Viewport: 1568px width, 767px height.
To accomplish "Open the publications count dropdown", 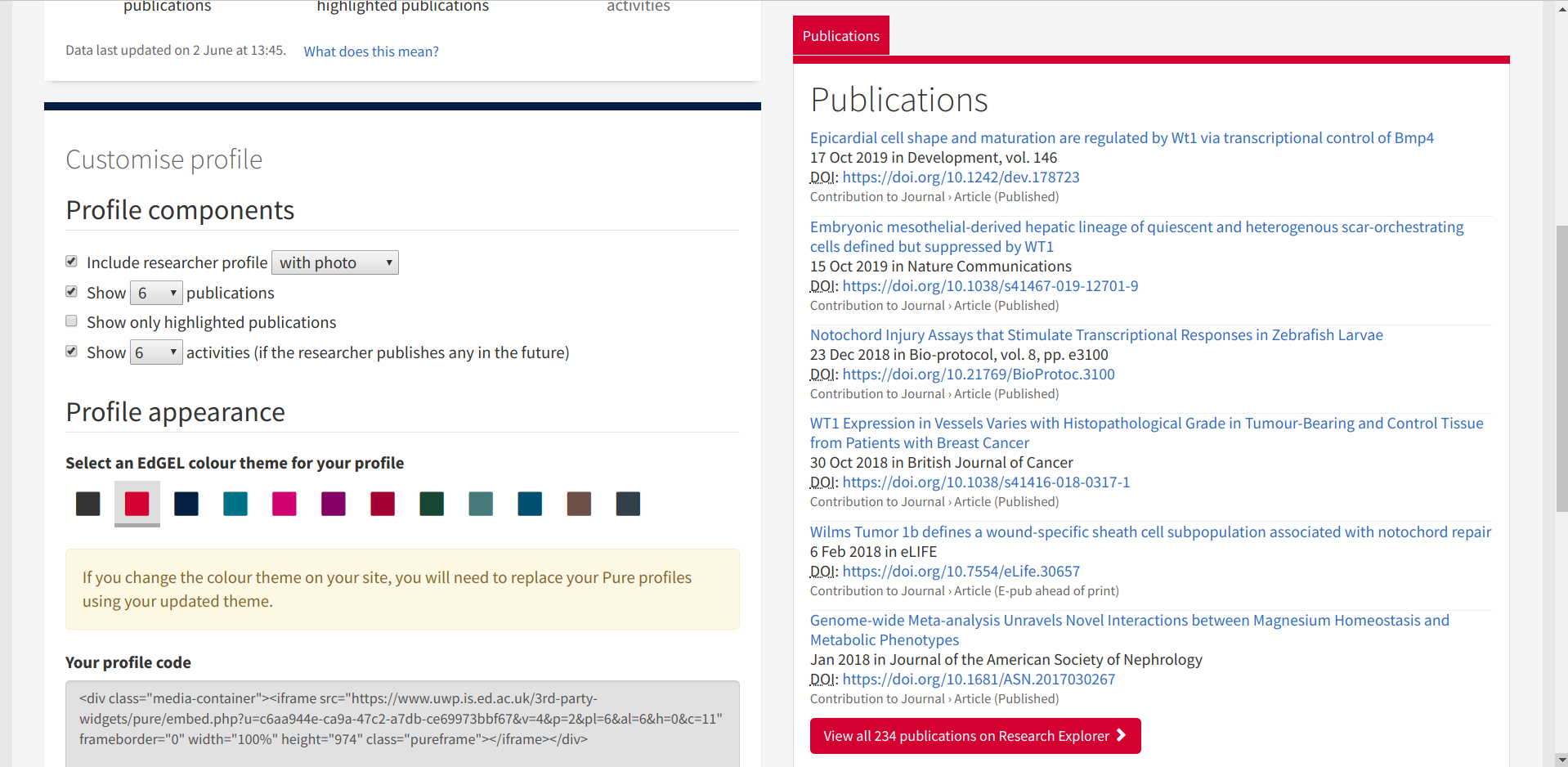I will (156, 293).
